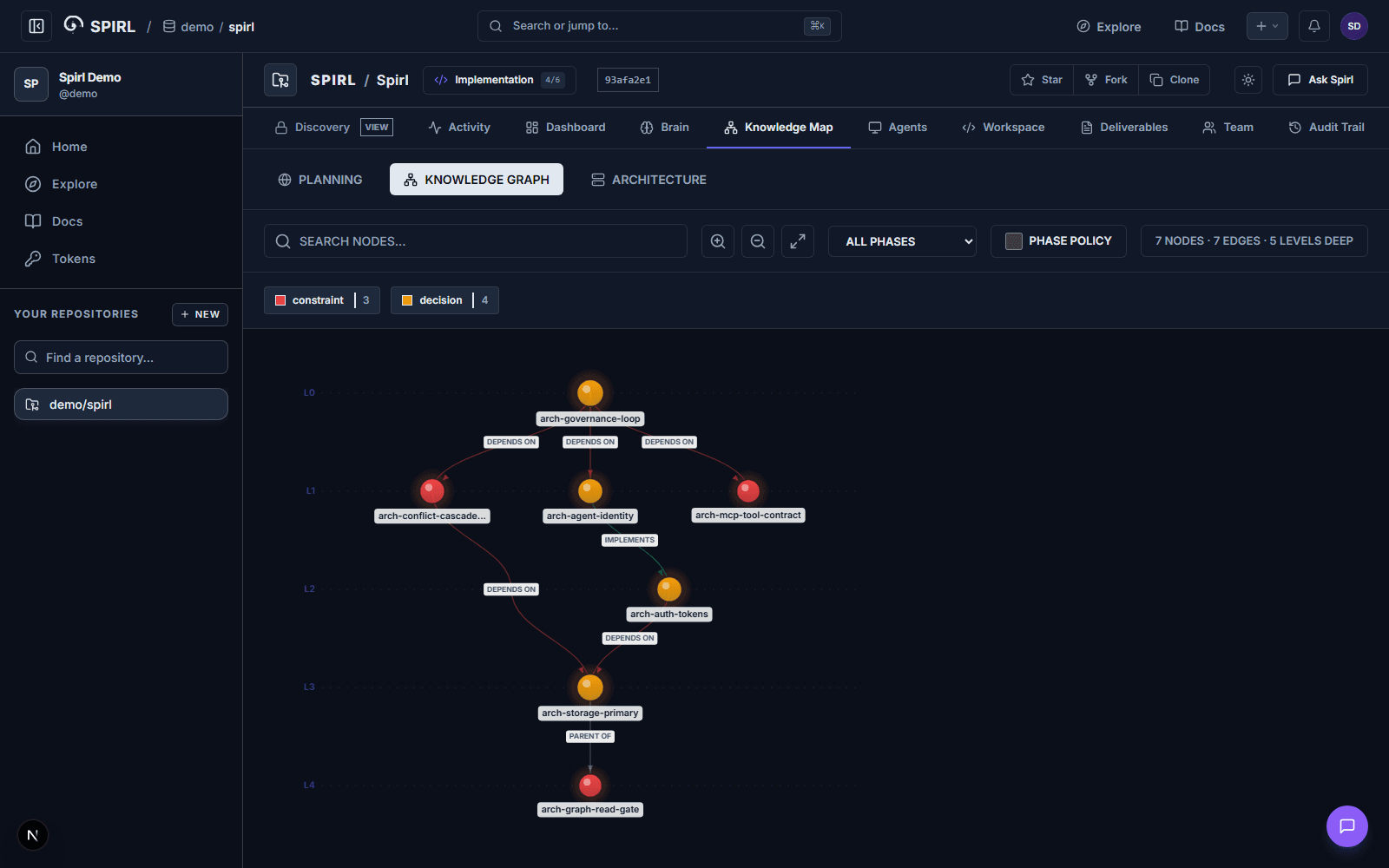Open the plus create-new dropdown
This screenshot has width=1389, height=868.
pos(1267,26)
